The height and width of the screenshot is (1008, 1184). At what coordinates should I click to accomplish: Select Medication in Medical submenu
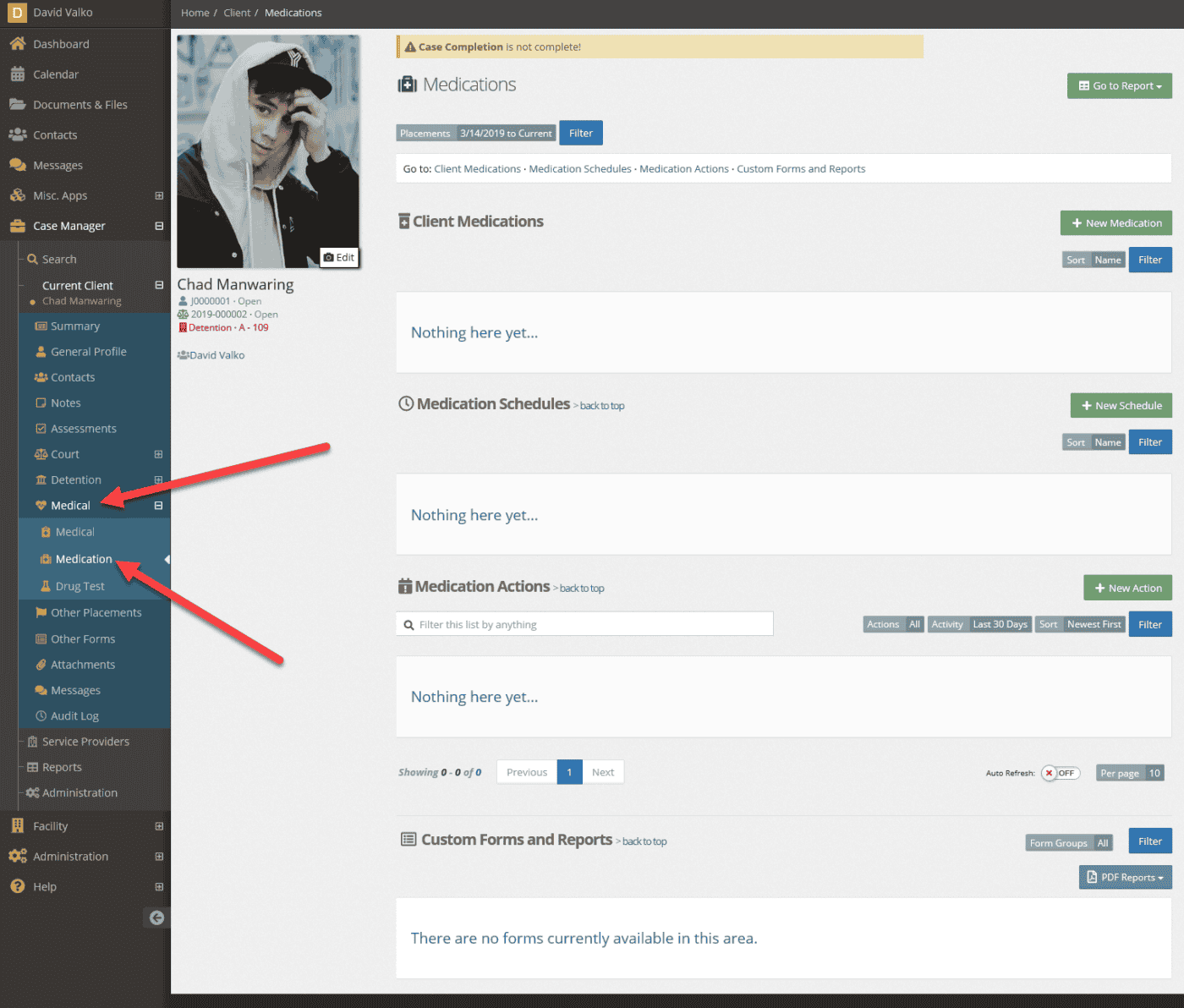pos(84,559)
